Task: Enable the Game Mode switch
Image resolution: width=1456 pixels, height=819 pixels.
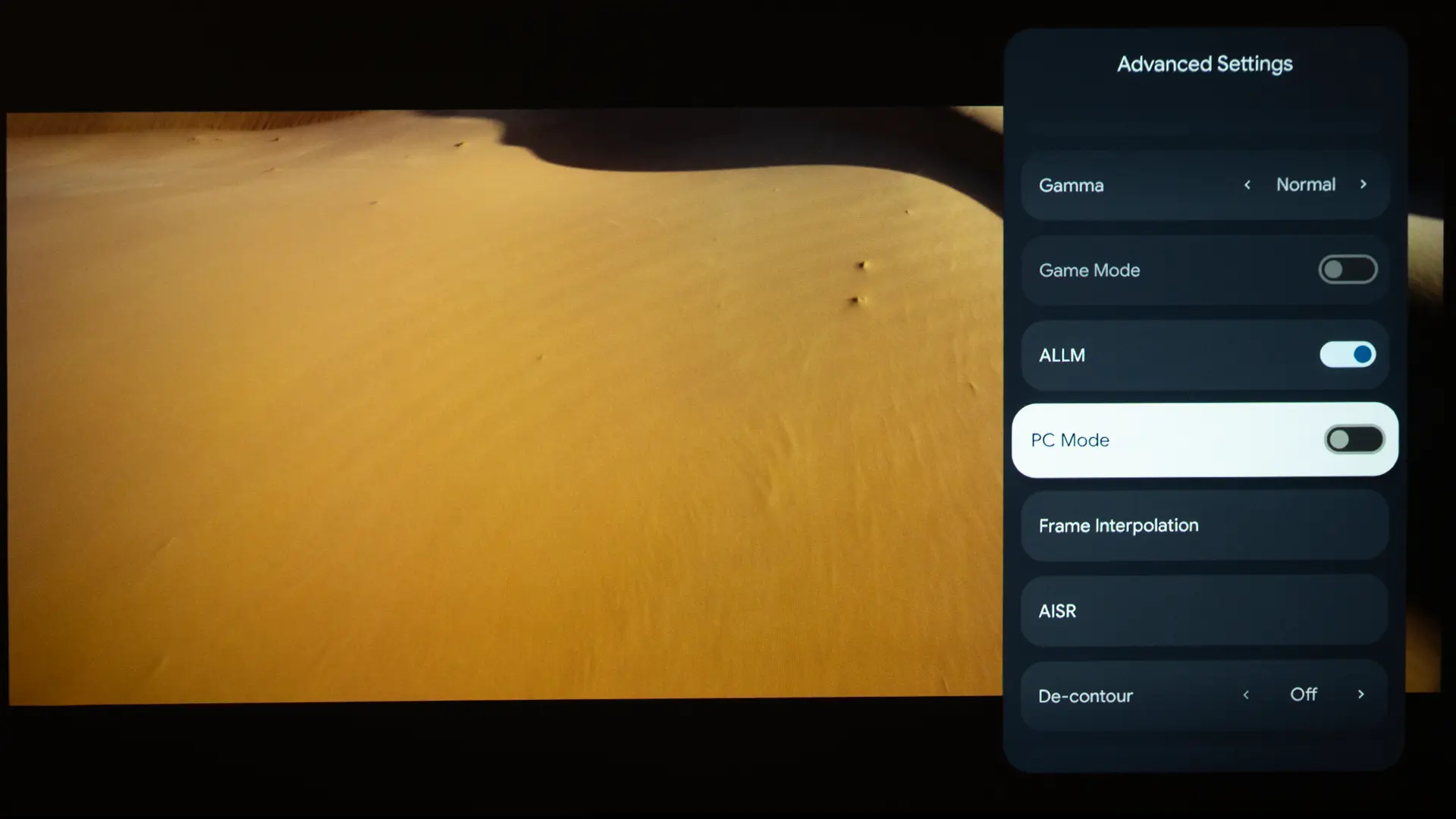Action: (x=1348, y=270)
